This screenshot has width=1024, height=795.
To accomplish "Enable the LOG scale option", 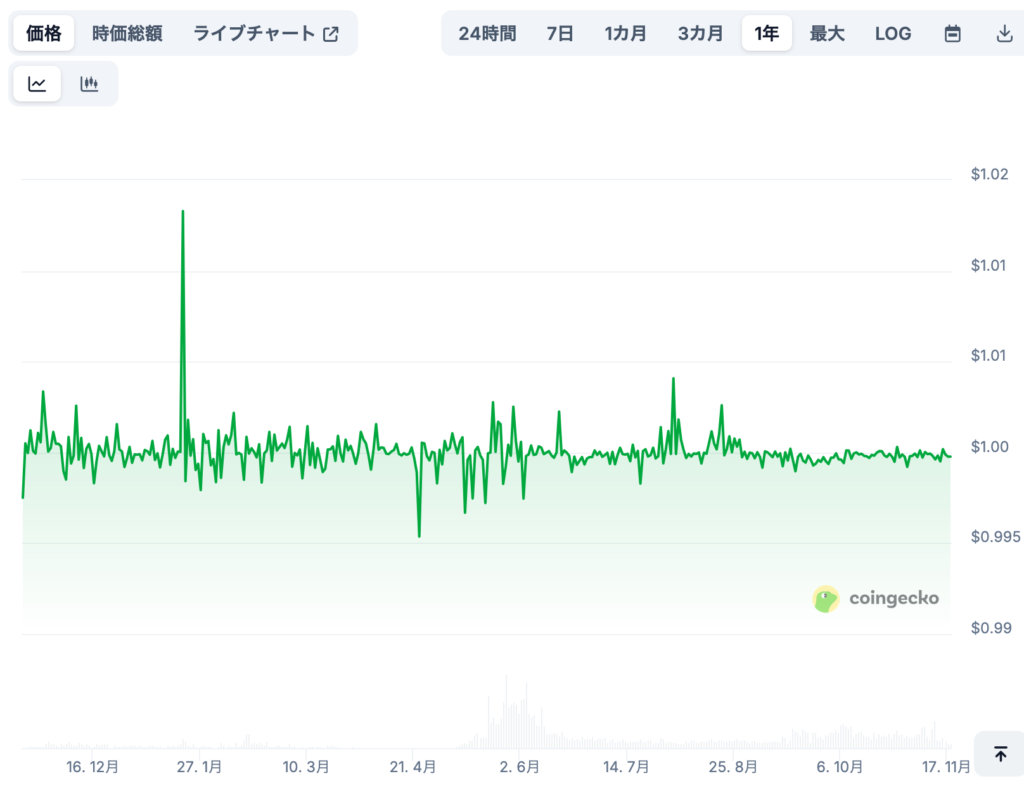I will click(892, 33).
